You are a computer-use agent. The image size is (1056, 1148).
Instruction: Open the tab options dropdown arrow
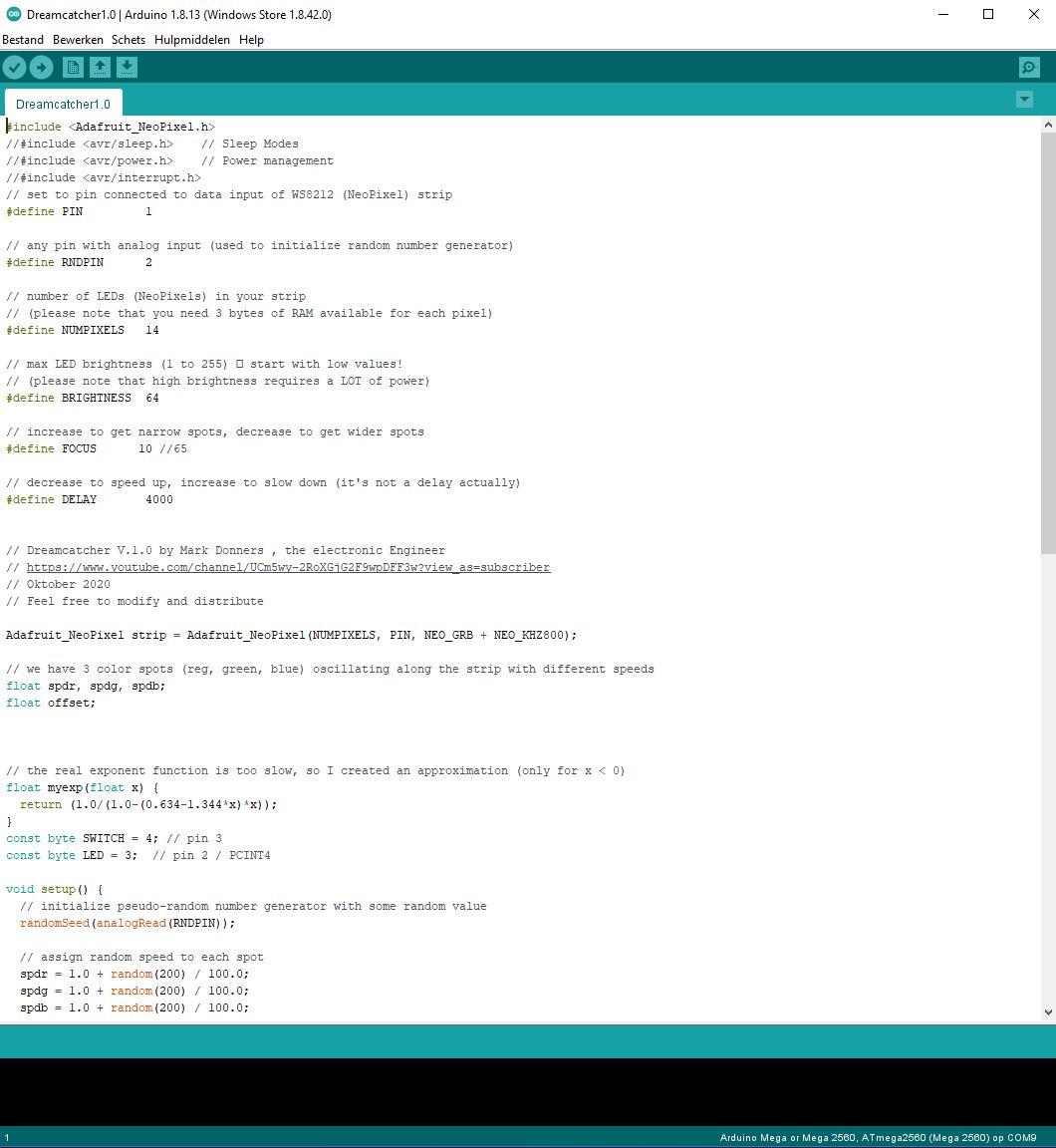click(1024, 100)
